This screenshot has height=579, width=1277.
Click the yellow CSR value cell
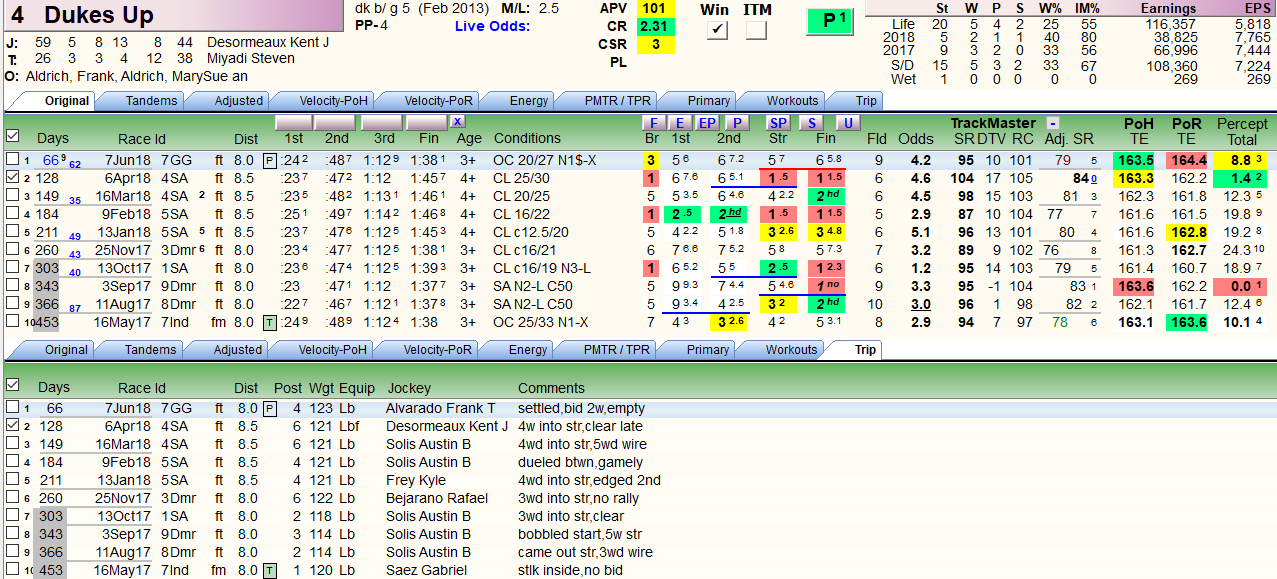655,44
